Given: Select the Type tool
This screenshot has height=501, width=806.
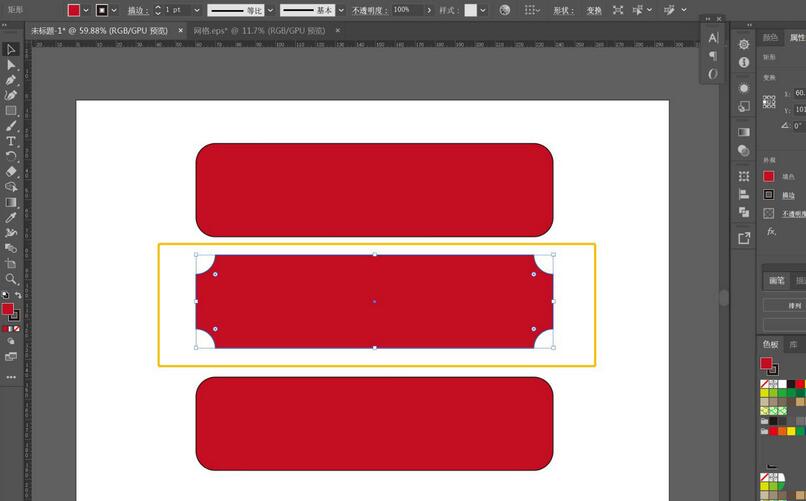Looking at the screenshot, I should [x=11, y=141].
